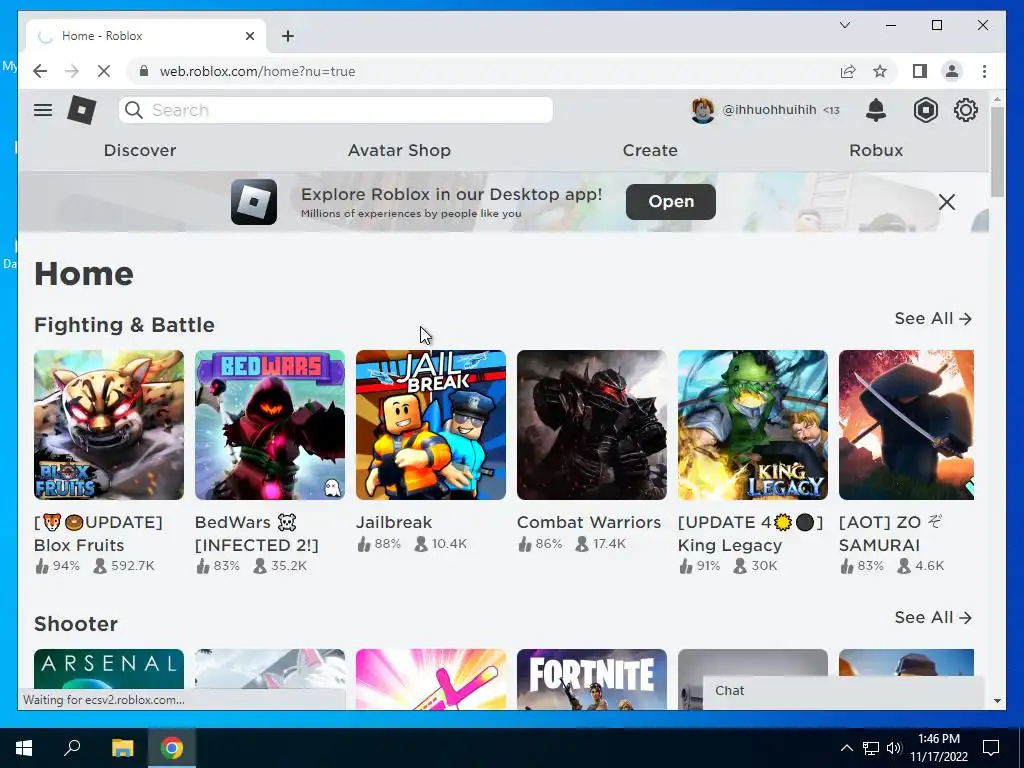
Task: Open the King Legacy thumbnail
Action: click(753, 425)
